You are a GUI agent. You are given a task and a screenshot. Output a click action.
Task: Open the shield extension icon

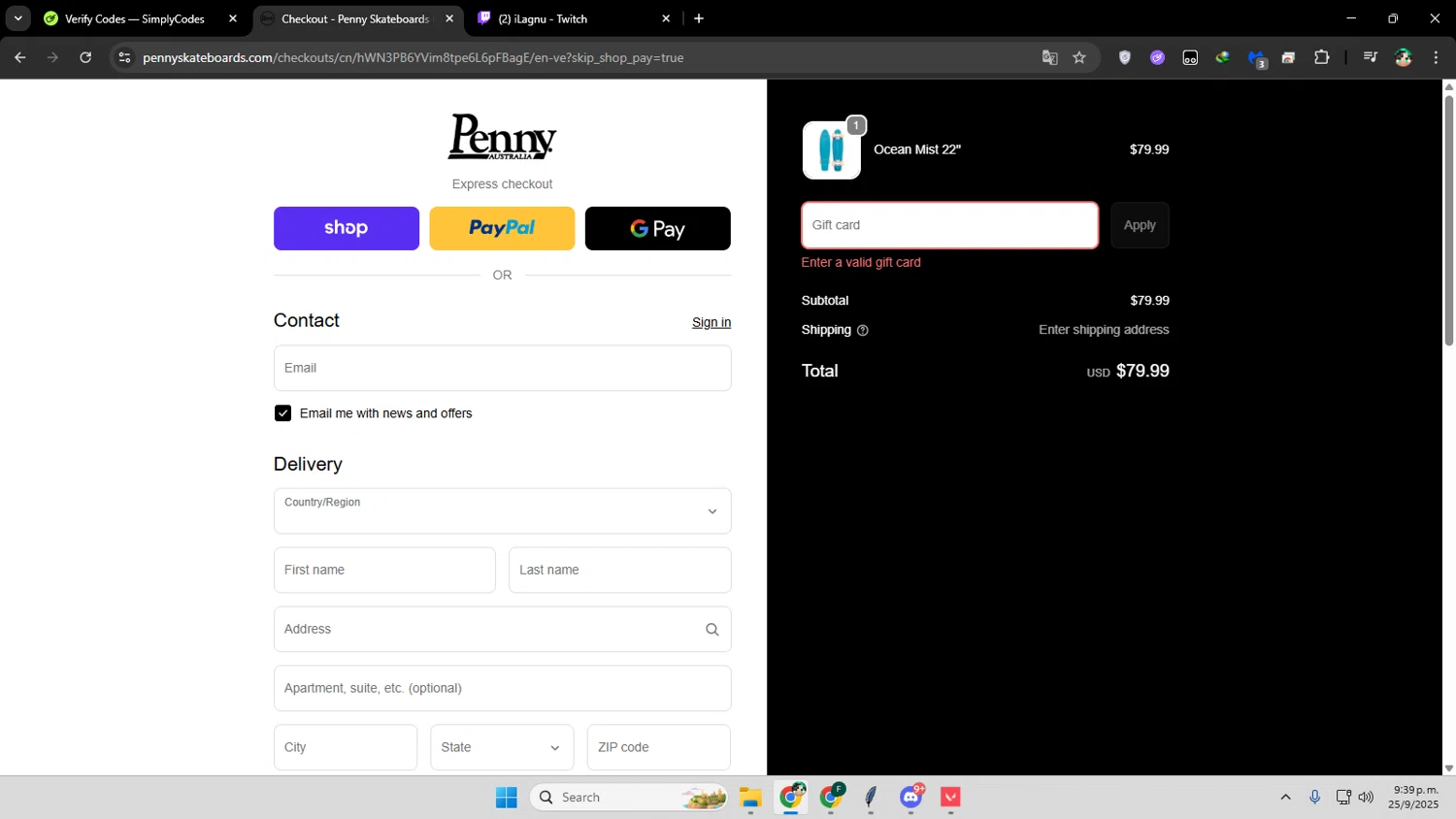tap(1125, 57)
